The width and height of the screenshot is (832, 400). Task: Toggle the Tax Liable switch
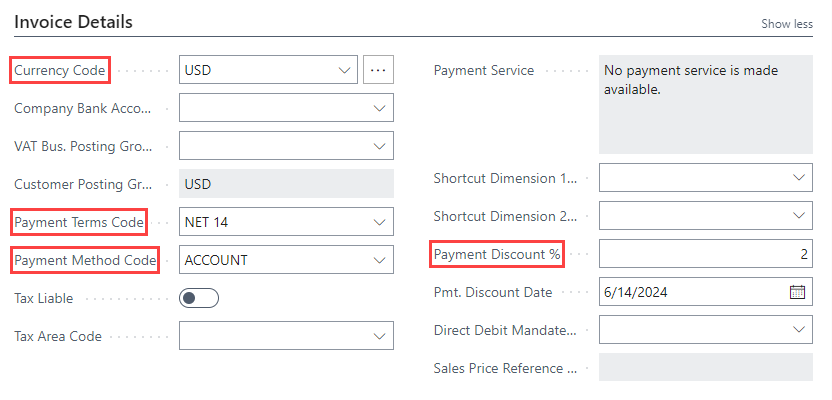tap(198, 298)
